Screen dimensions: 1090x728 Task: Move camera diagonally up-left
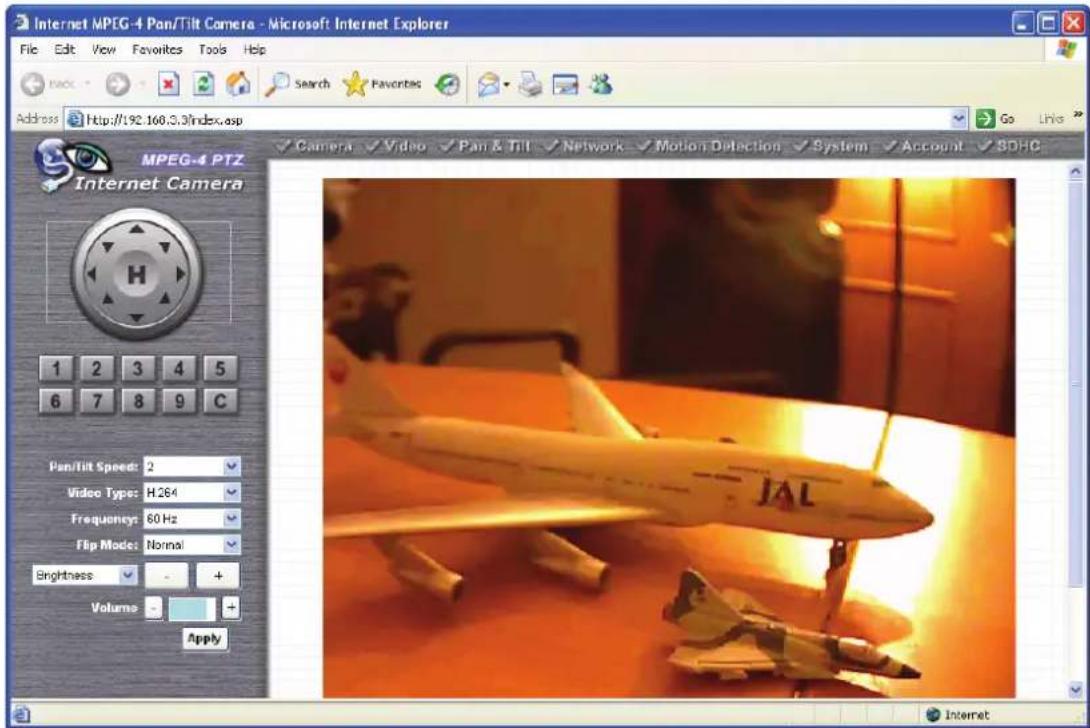click(x=108, y=247)
